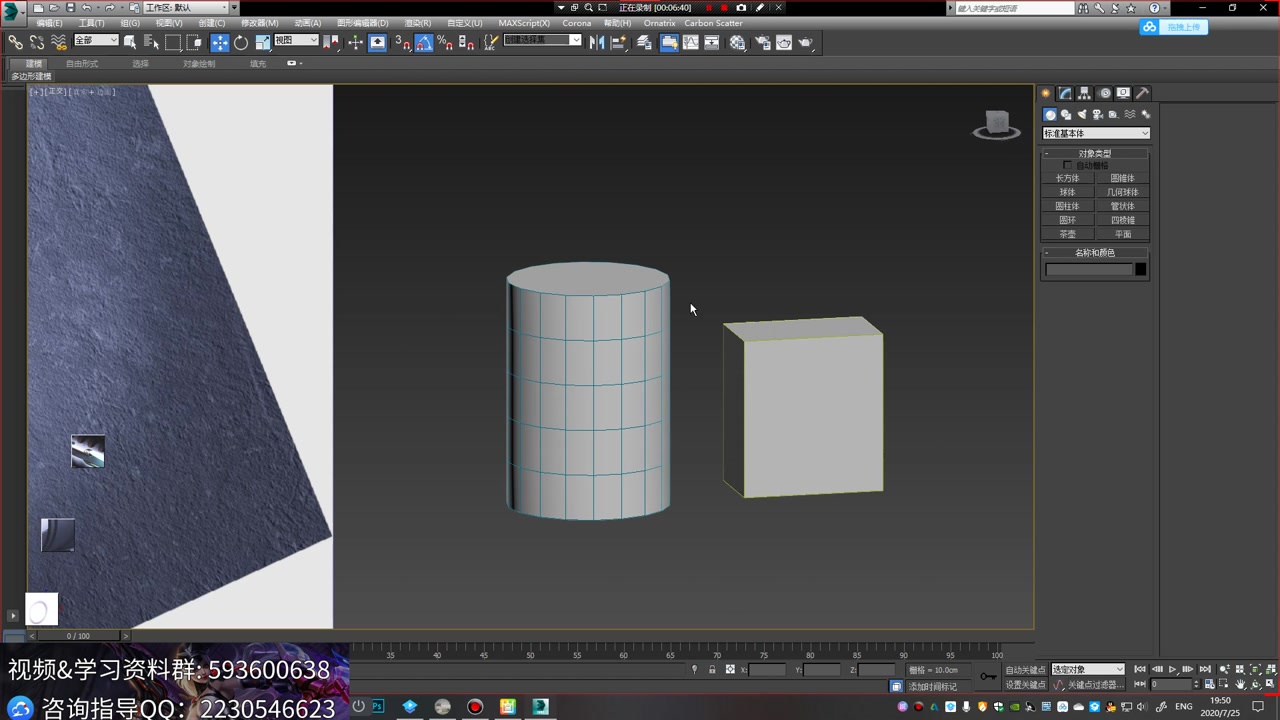
Task: Activate the Select and Move tool
Action: click(x=220, y=42)
